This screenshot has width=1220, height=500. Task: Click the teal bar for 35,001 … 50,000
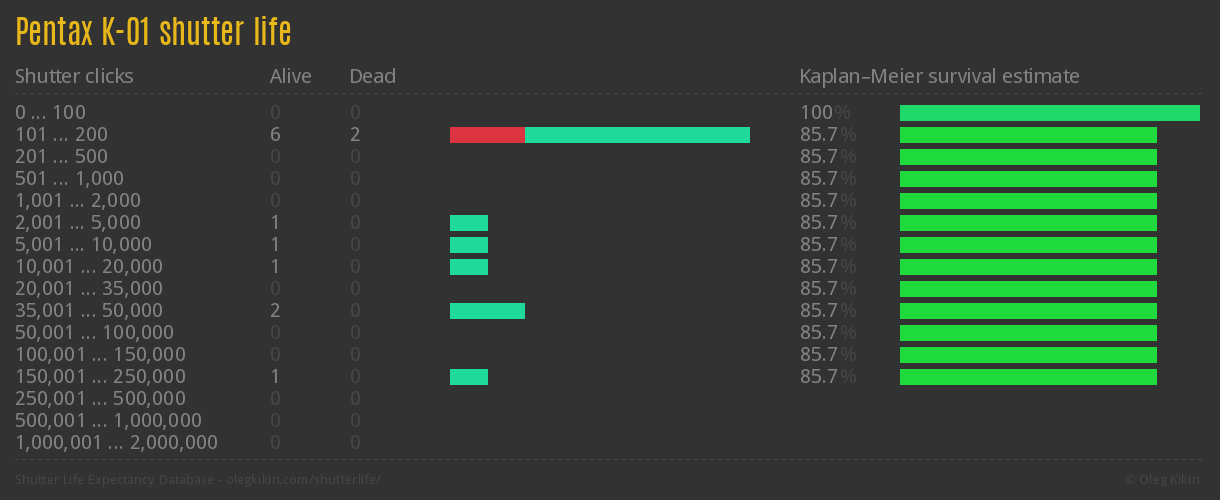tap(487, 311)
